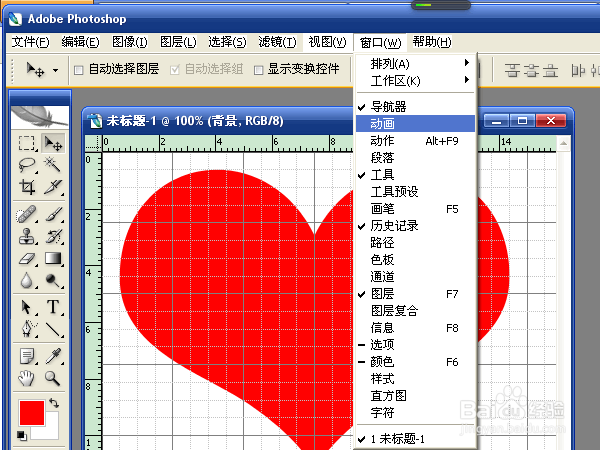The width and height of the screenshot is (600, 450).
Task: Select the History Brush tool
Action: click(x=53, y=236)
